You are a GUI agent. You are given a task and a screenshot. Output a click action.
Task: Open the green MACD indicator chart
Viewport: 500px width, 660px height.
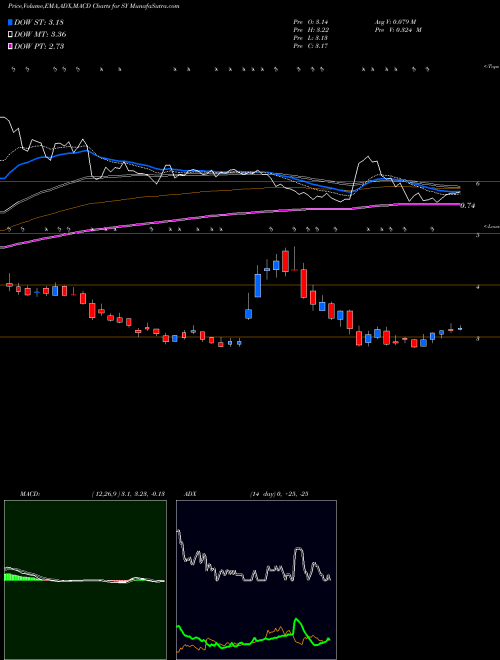[x=85, y=580]
